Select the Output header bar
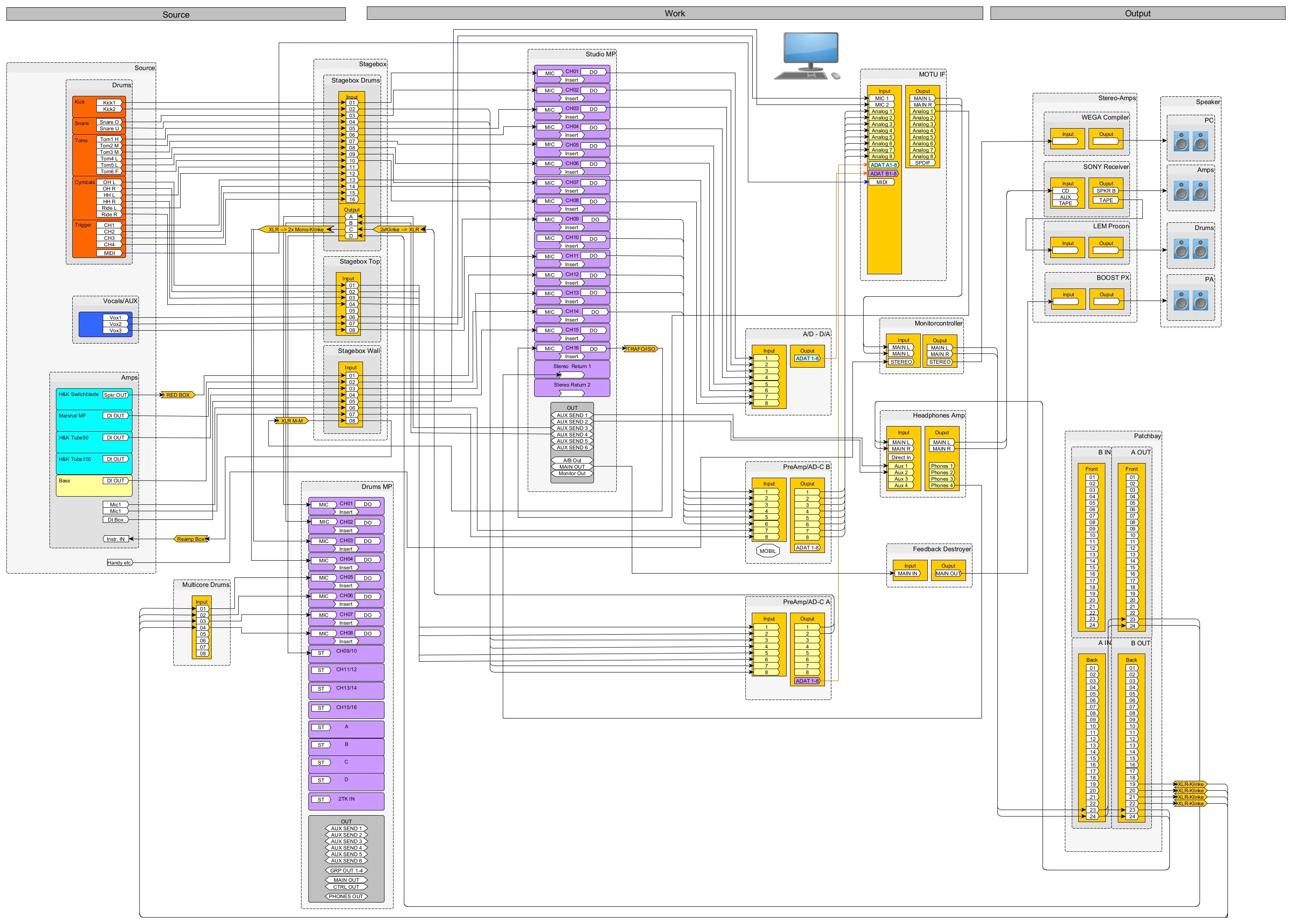The height and width of the screenshot is (924, 1292). (1137, 13)
